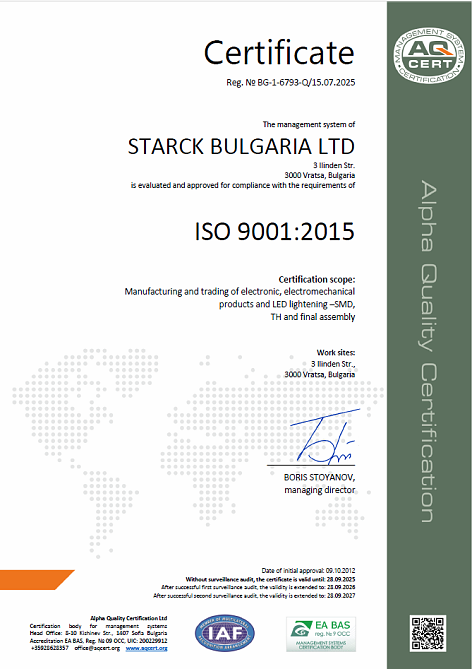The width and height of the screenshot is (472, 669).
Task: Click the AQ CERT logo badge
Action: (429, 56)
